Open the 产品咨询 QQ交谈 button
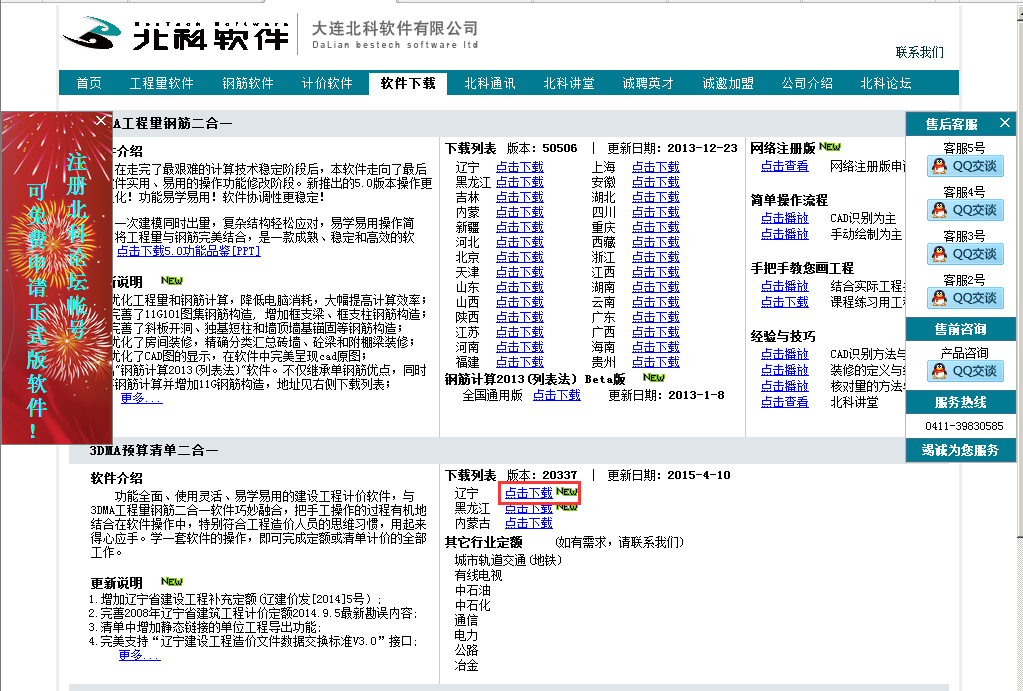Screen dimensions: 1023x691 [965, 371]
